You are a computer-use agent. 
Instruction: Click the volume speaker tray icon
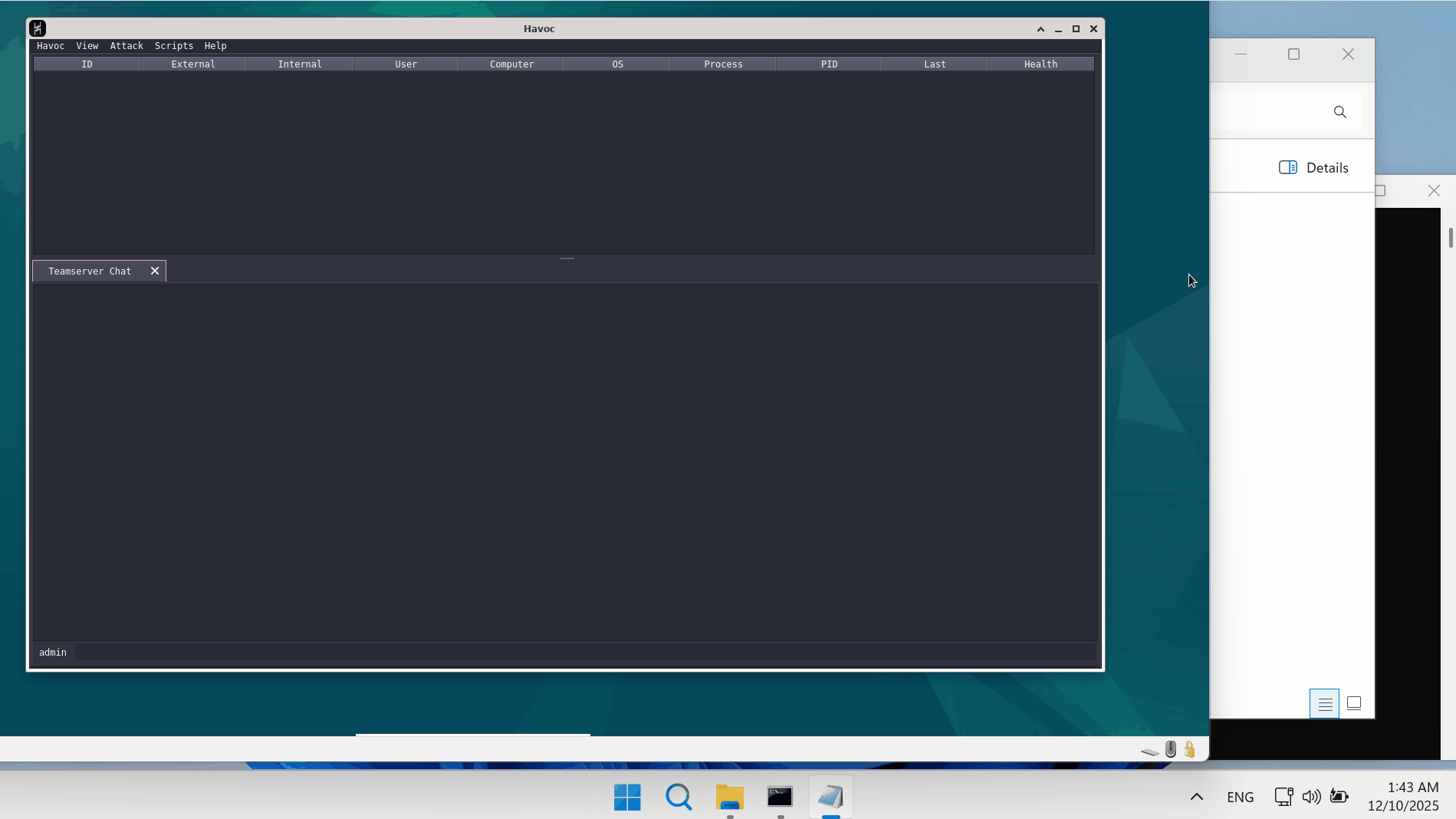pos(1311,797)
